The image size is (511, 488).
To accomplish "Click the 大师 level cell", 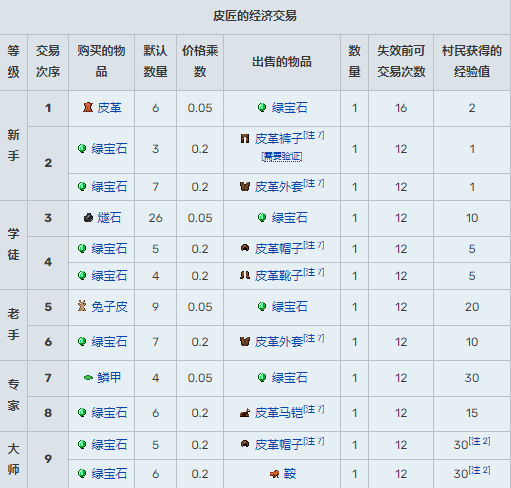I will pyautogui.click(x=14, y=459).
